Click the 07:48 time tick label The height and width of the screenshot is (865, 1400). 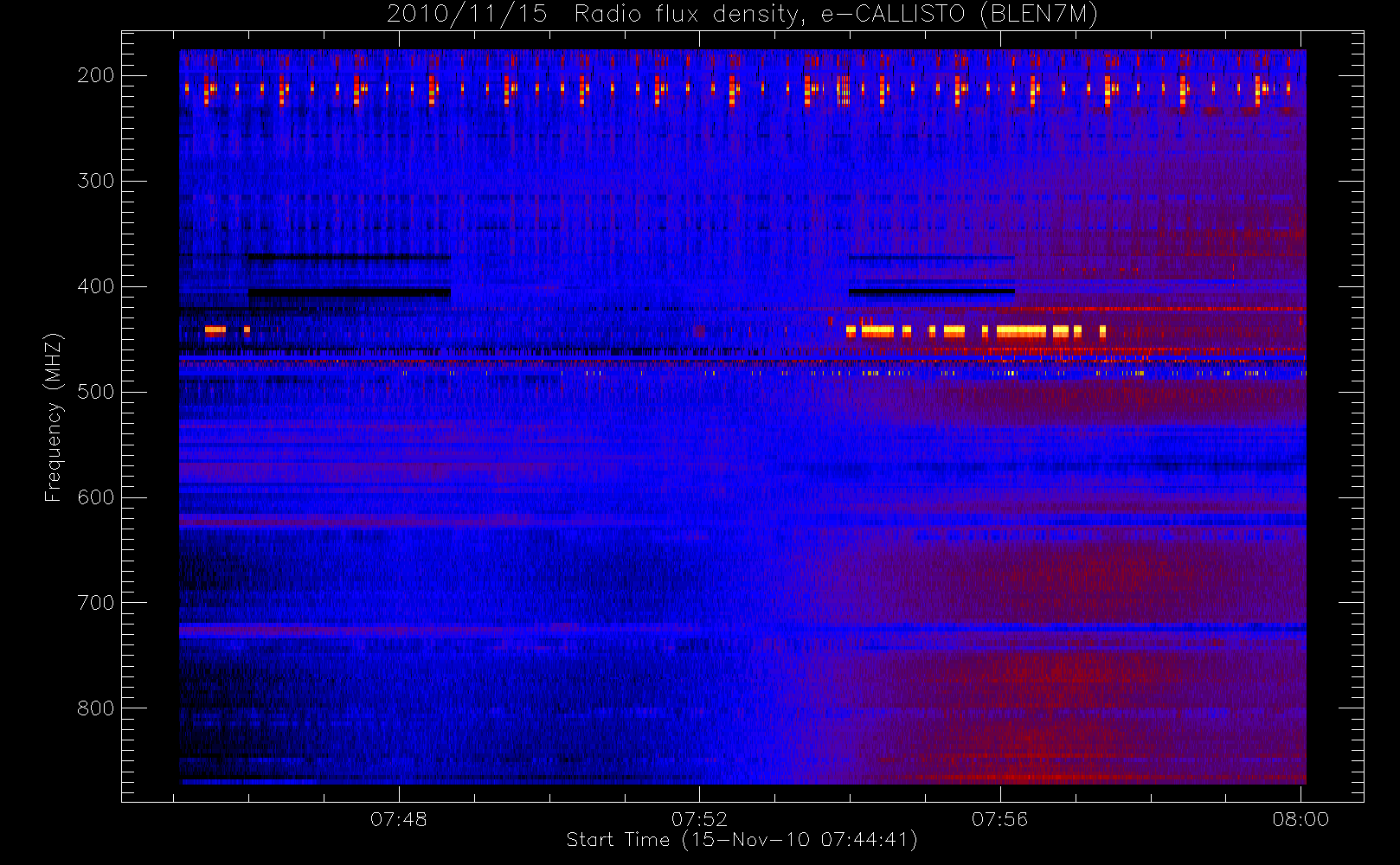click(399, 819)
